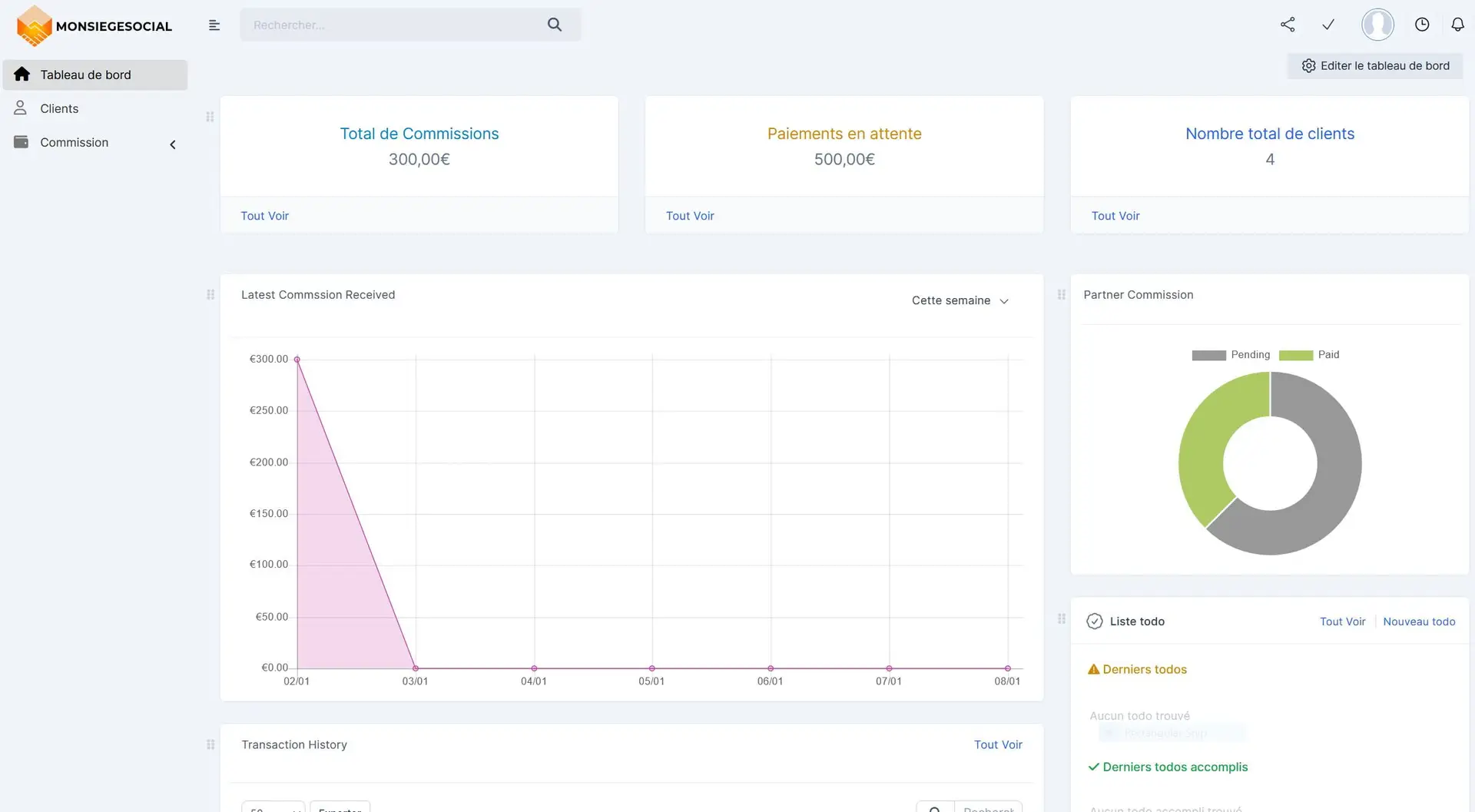Toggle sidebar with hamburger menu icon

214,25
